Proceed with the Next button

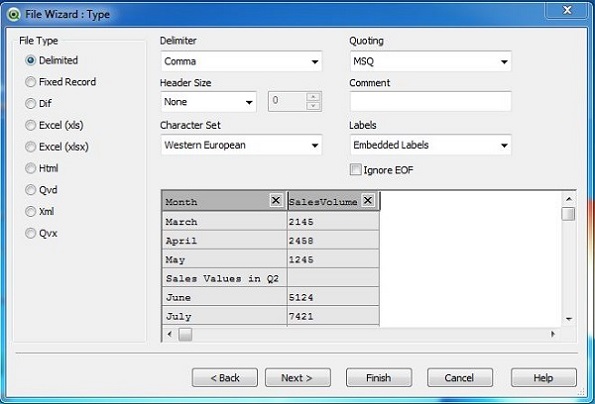click(298, 377)
